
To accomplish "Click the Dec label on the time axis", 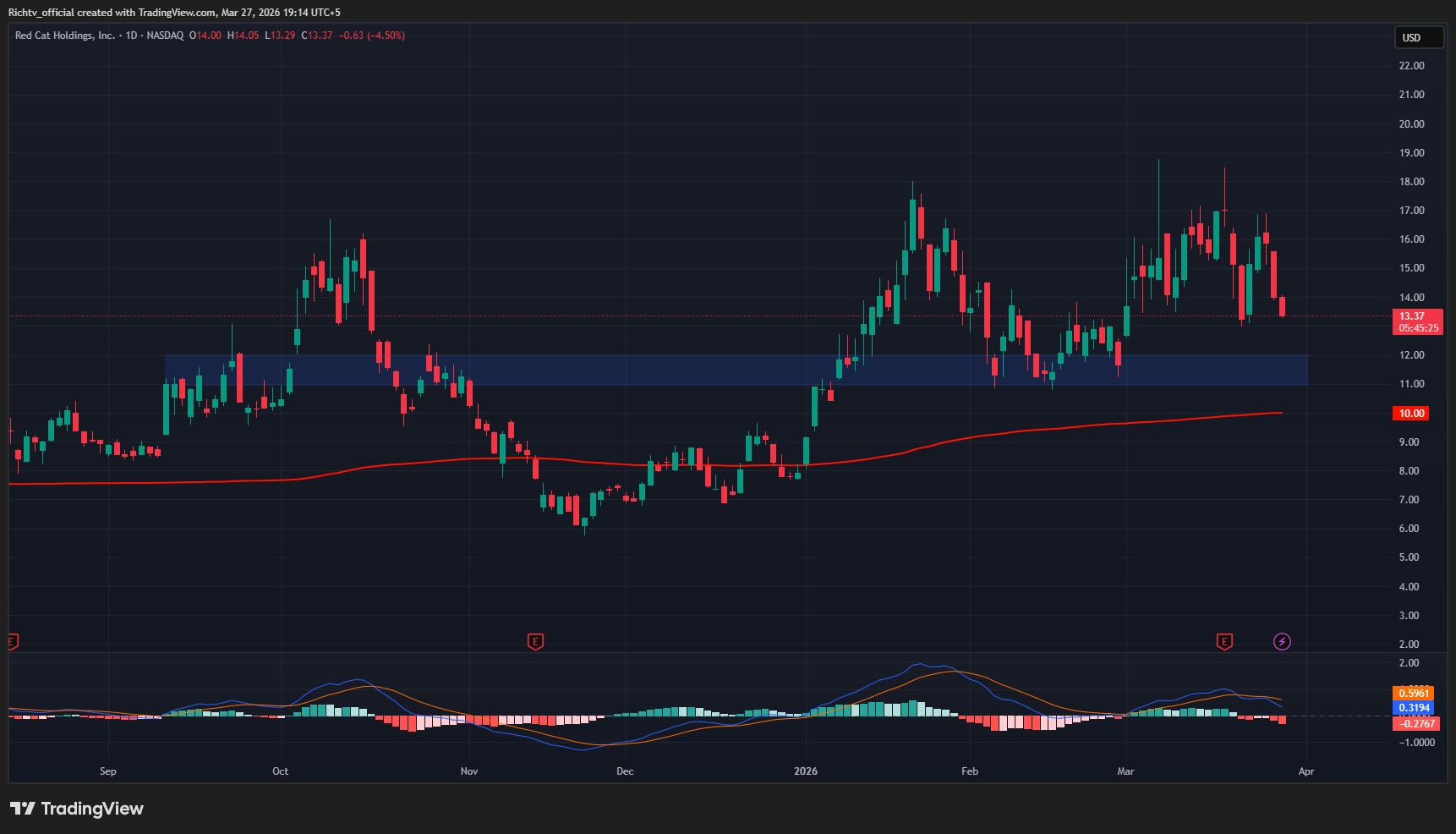I will [x=625, y=771].
